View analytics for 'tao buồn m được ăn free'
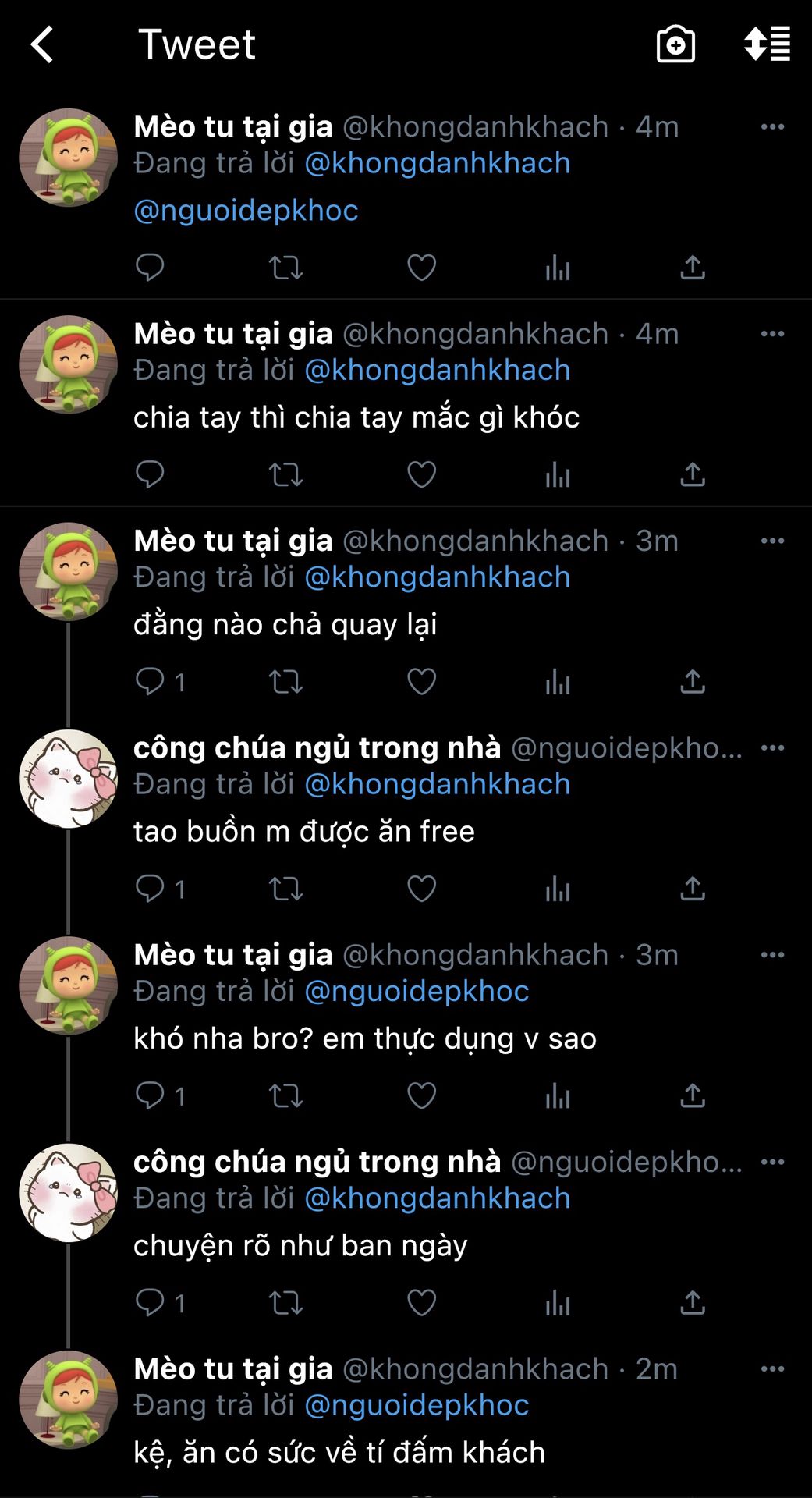Viewport: 812px width, 1498px height. pos(558,889)
